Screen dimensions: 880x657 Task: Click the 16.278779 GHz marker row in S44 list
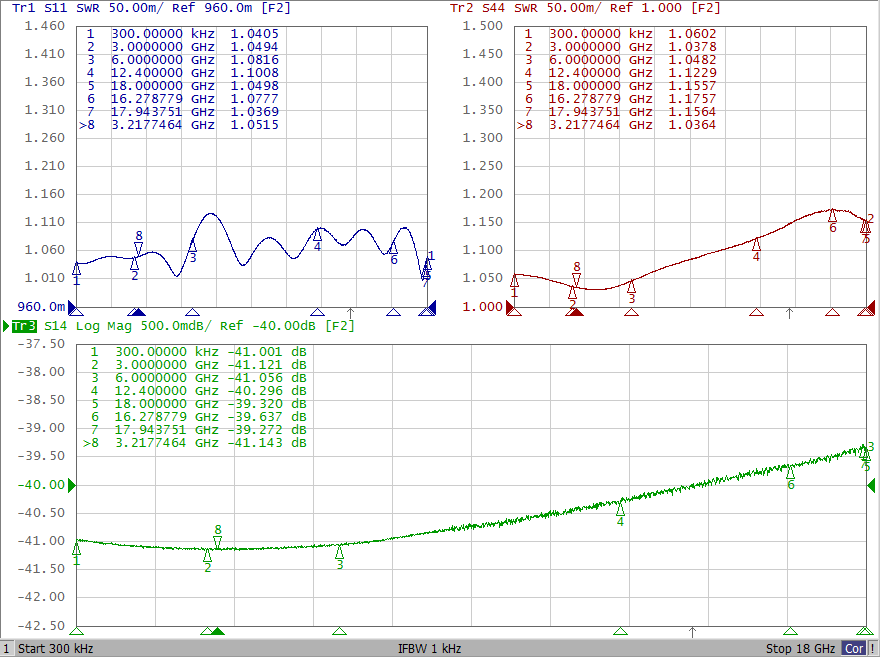point(618,100)
